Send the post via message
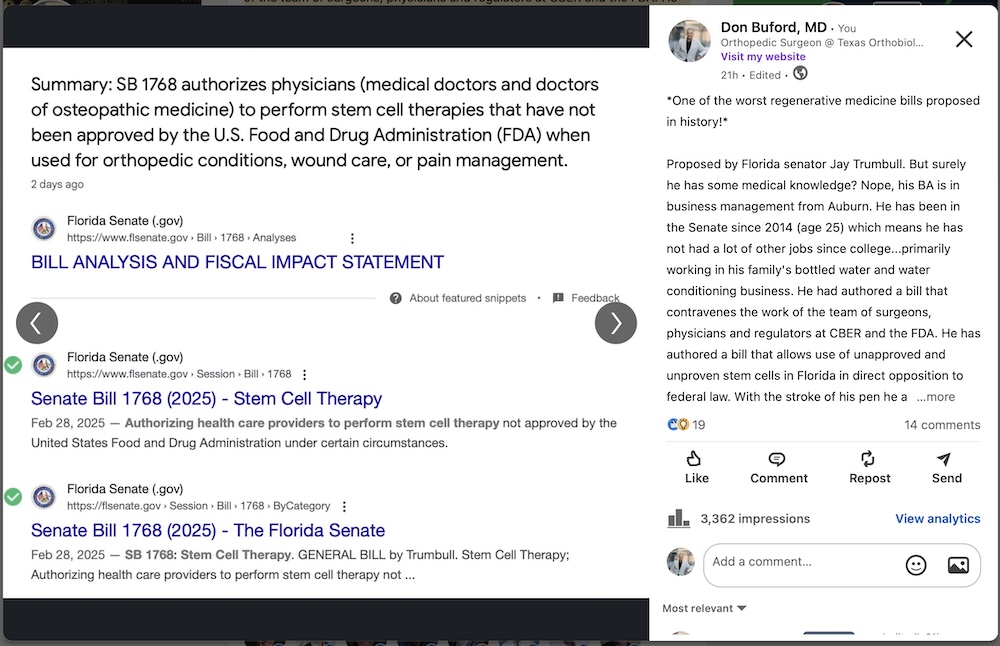The height and width of the screenshot is (646, 1000). (x=946, y=467)
